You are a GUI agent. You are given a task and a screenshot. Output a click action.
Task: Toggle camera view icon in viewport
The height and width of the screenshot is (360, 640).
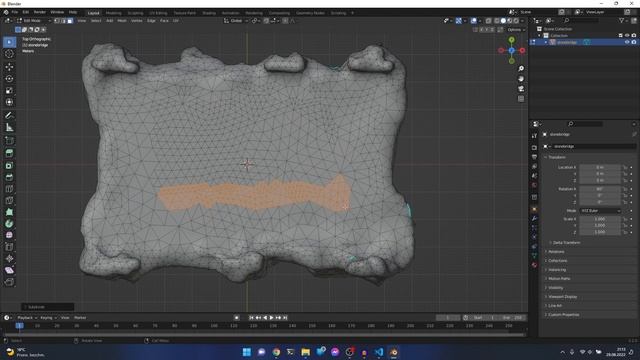[521, 89]
